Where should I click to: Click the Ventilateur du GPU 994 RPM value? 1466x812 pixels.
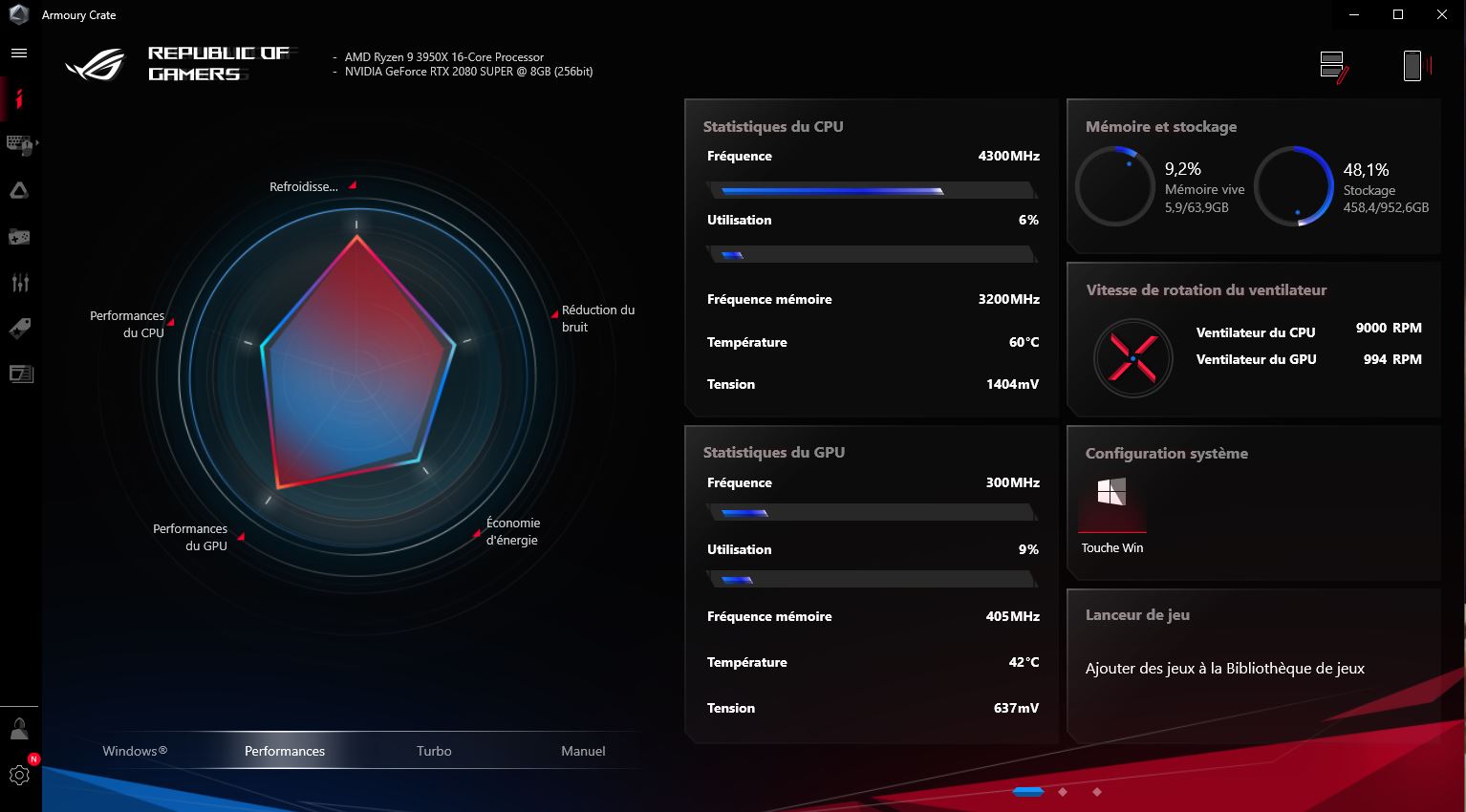click(1392, 359)
